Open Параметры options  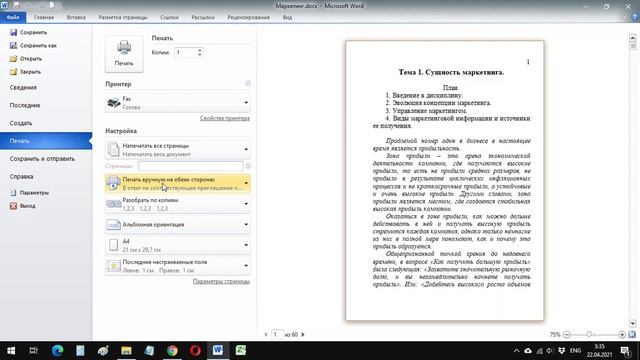pos(29,193)
